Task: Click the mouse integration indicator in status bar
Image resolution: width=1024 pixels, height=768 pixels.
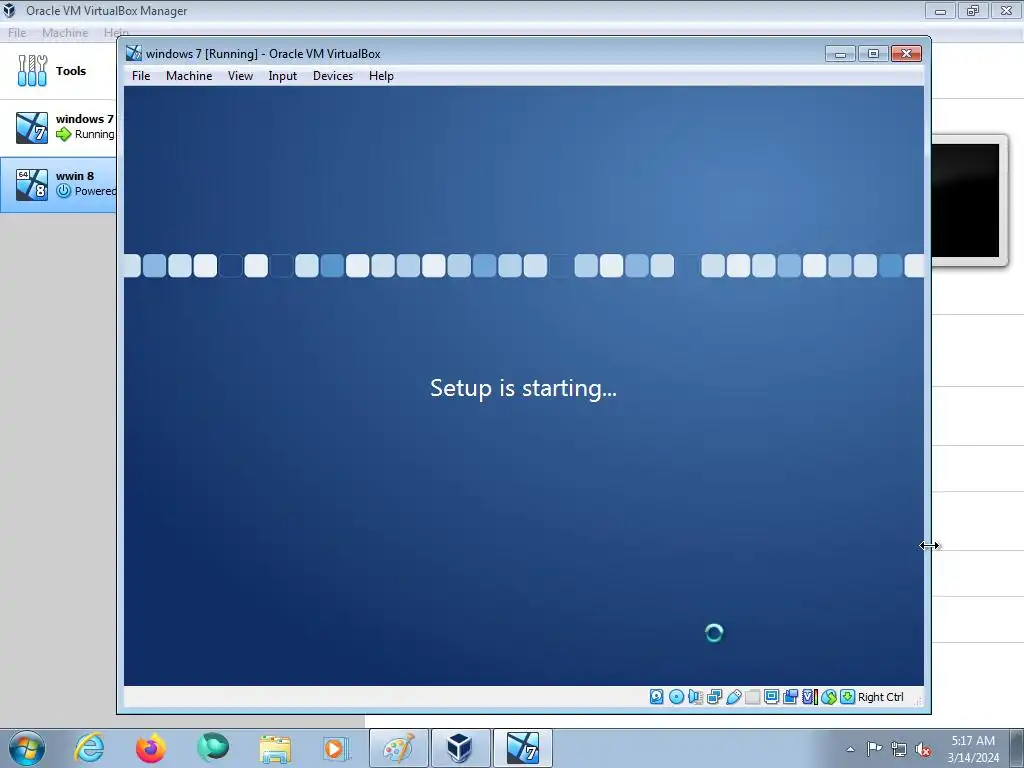Action: click(829, 697)
